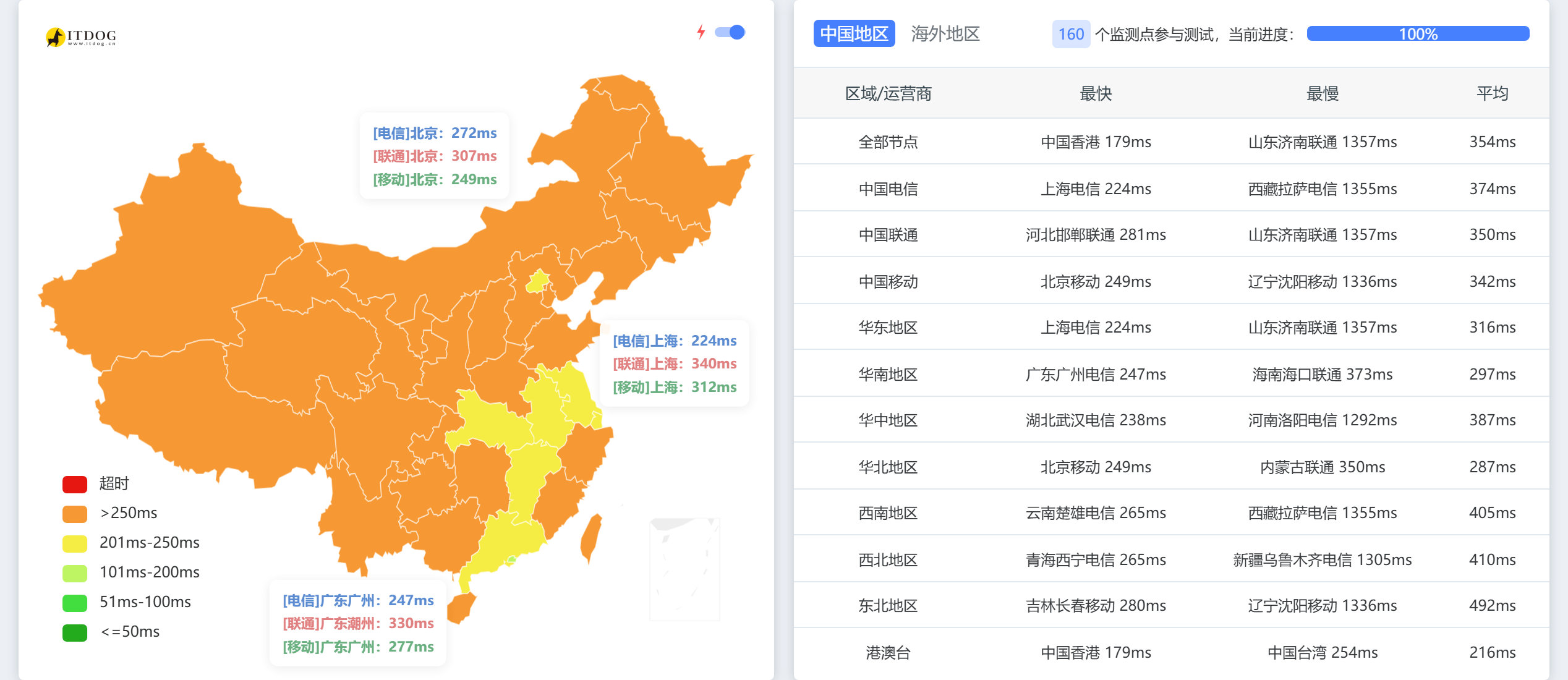Select the orange >250ms legend swatch
The image size is (1568, 680).
[75, 514]
